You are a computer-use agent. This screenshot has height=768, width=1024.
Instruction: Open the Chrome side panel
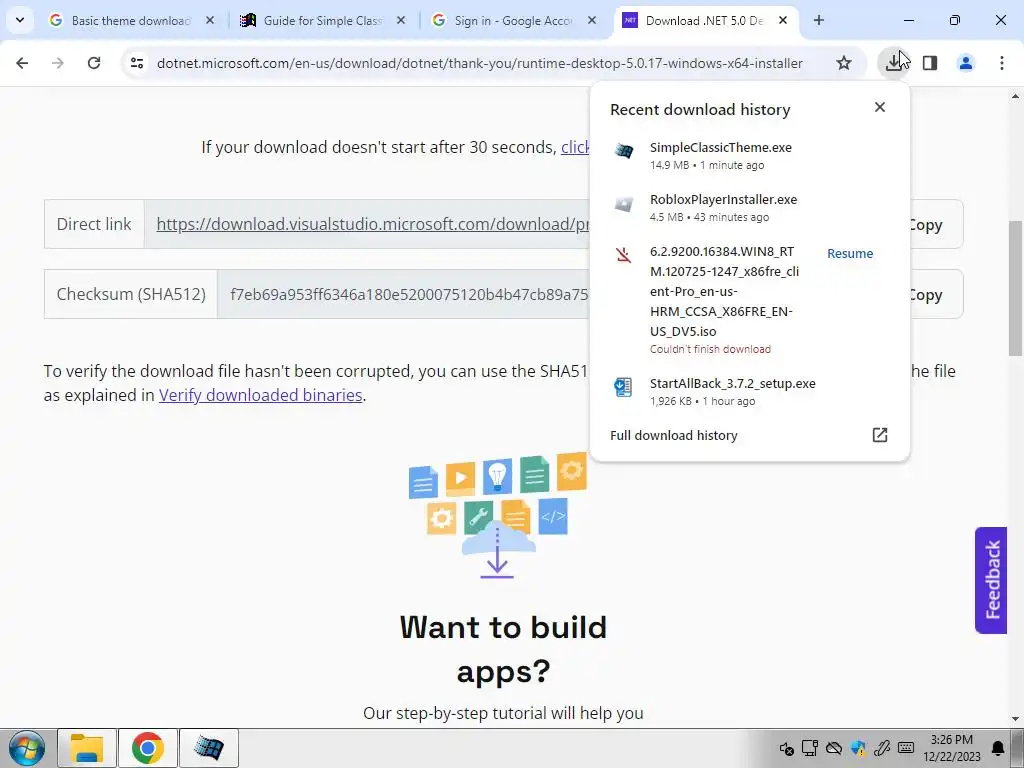coord(930,63)
